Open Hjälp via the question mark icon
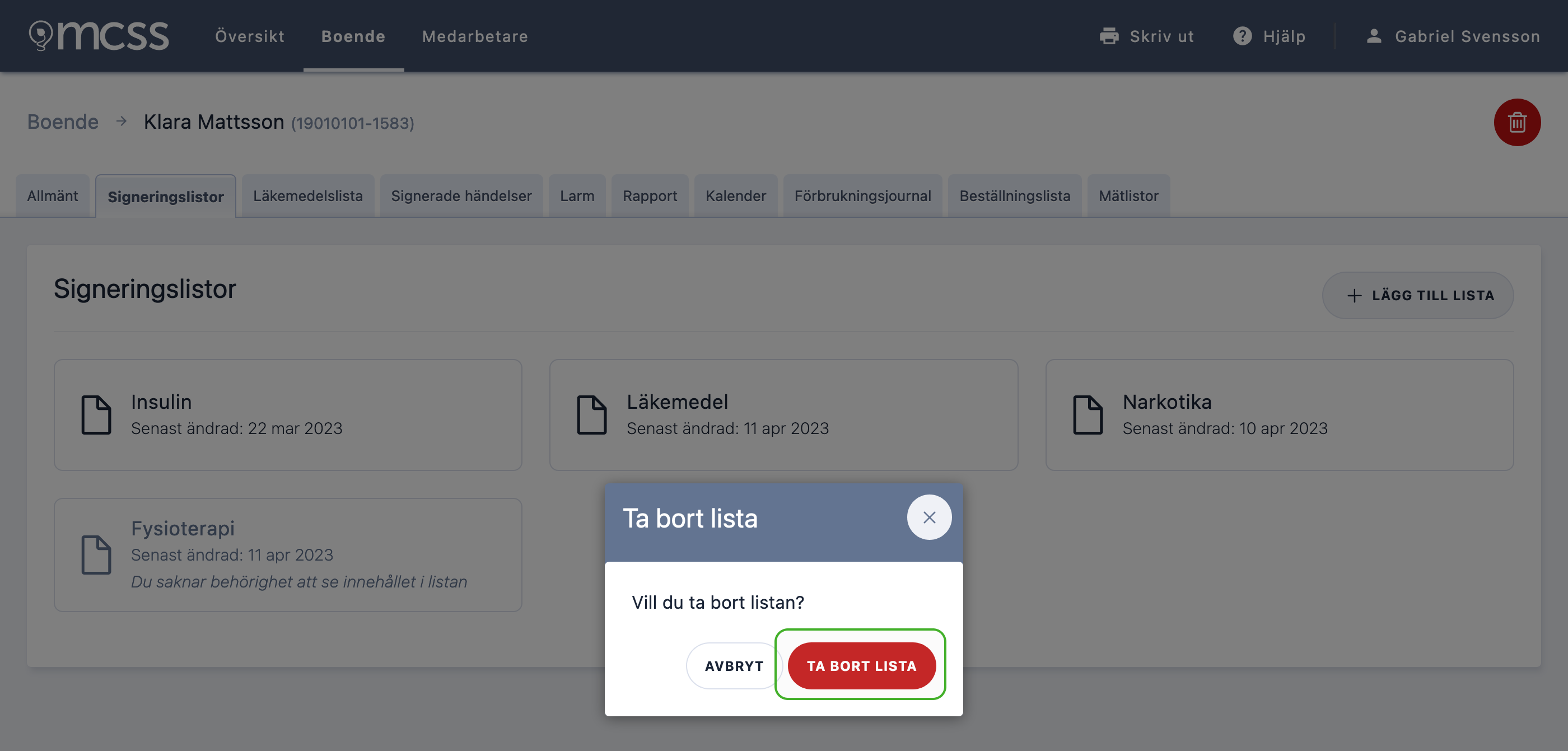This screenshot has height=751, width=1568. click(x=1242, y=36)
